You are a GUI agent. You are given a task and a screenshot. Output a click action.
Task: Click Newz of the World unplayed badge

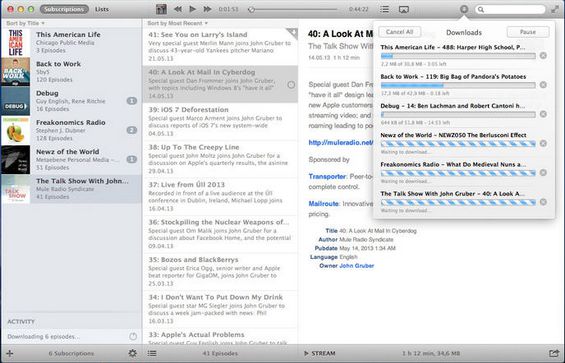click(x=132, y=159)
